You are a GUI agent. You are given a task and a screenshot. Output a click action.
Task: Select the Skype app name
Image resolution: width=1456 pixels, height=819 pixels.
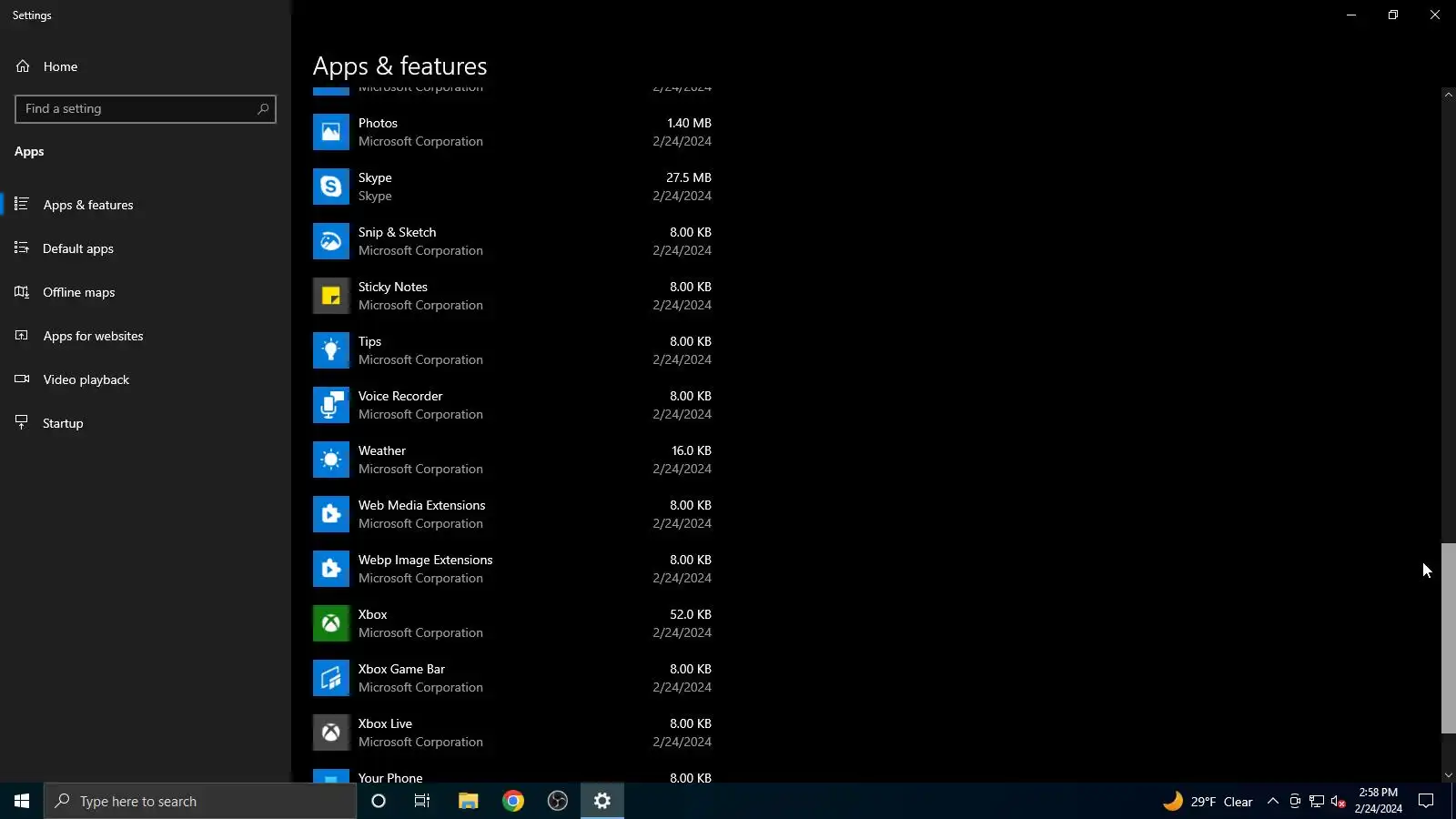375,177
